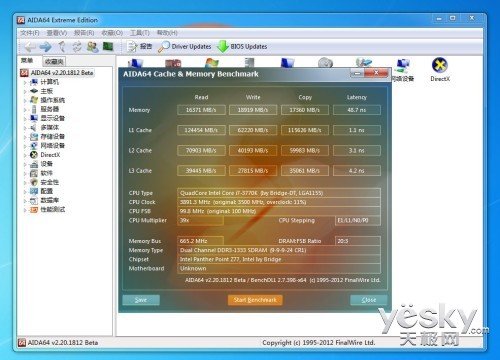
Task: Click the CPU Clock field showing 3891.3 MHz
Action: pos(279,202)
